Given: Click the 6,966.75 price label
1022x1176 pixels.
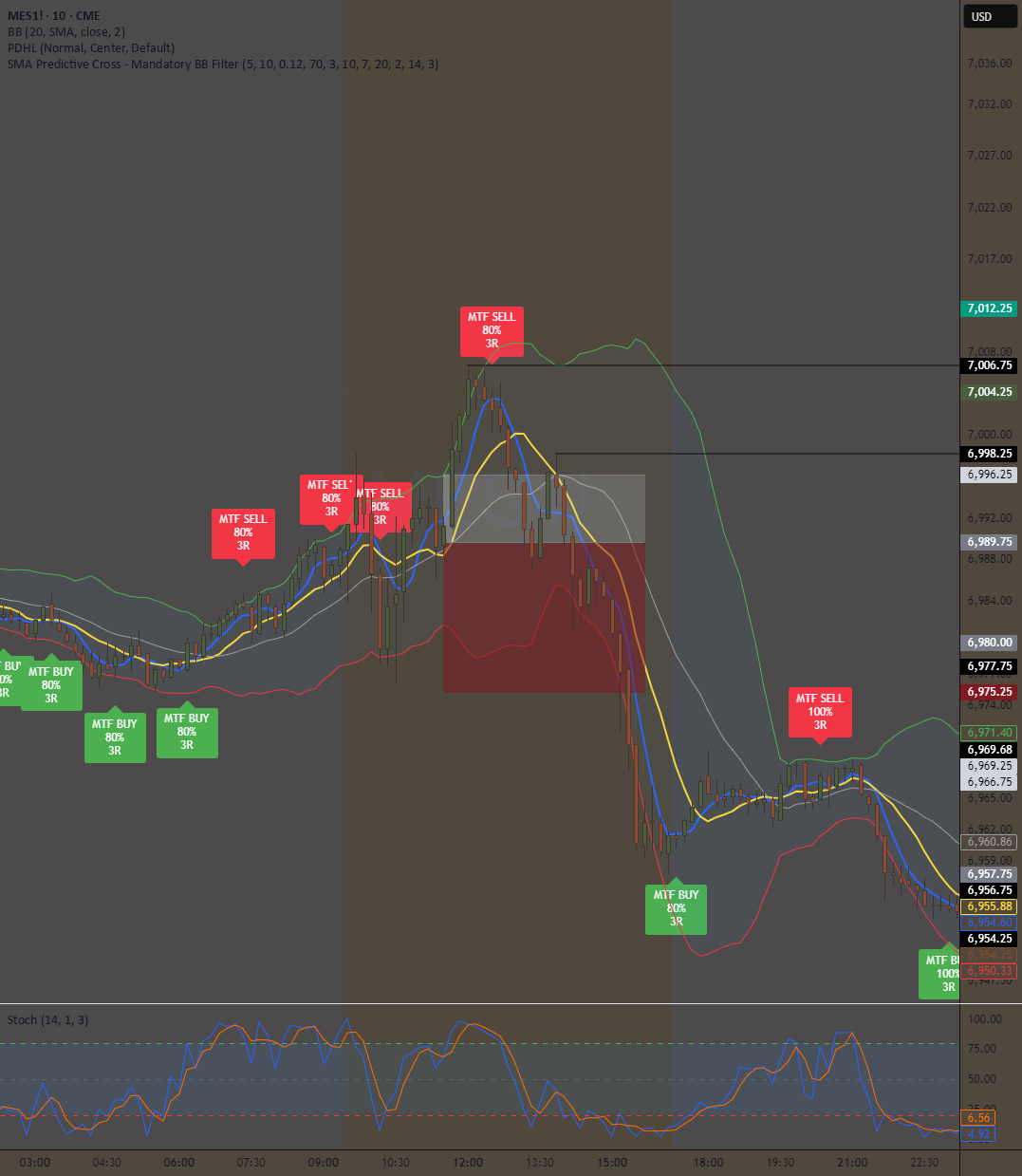Looking at the screenshot, I should (990, 782).
